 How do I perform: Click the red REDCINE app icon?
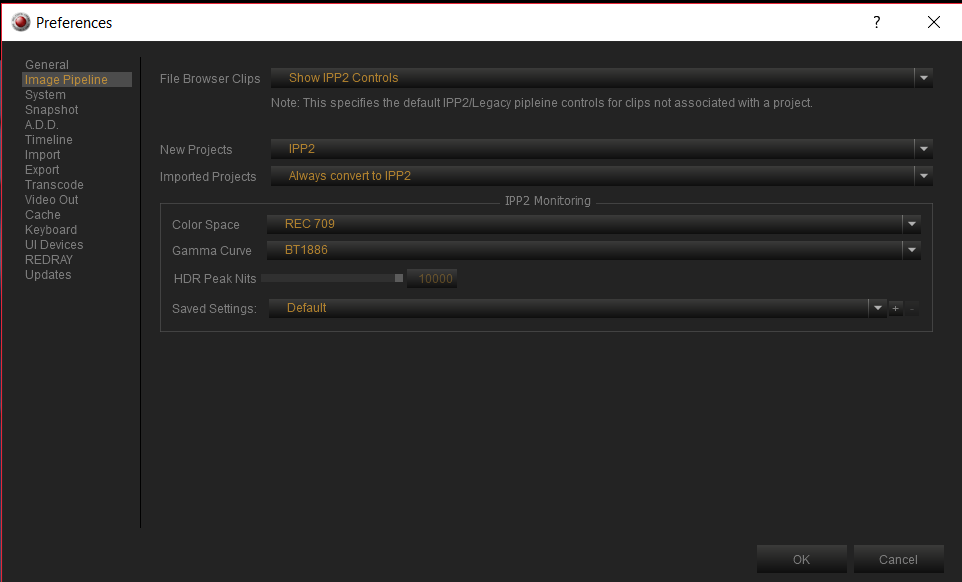(21, 22)
